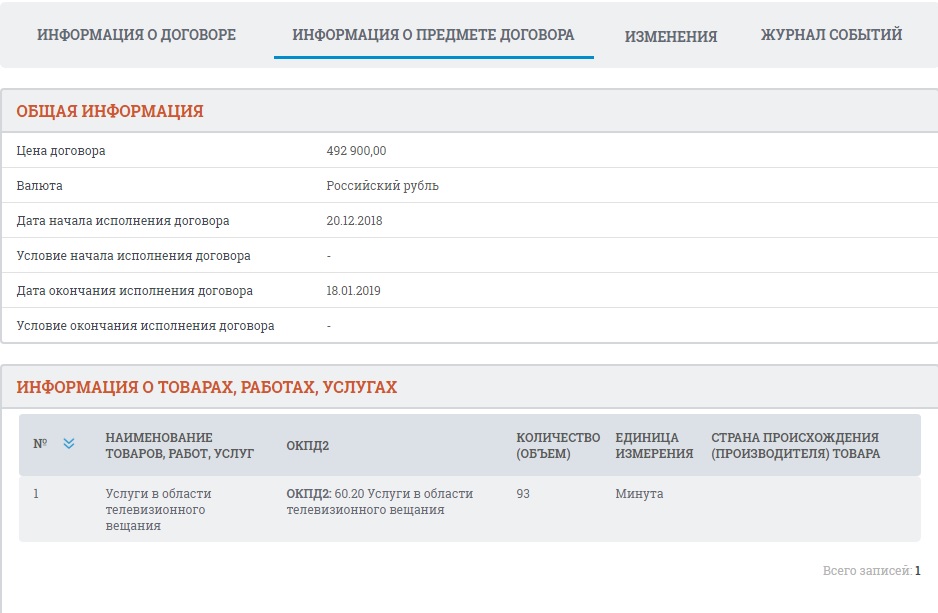The height and width of the screenshot is (613, 938).
Task: Click the Общая информация section header
Action: (110, 111)
